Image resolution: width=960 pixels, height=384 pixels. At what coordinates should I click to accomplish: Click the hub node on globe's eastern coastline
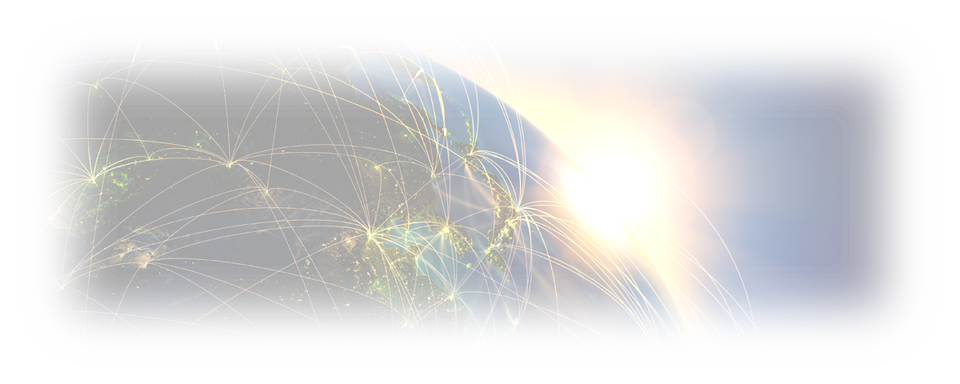click(x=519, y=209)
